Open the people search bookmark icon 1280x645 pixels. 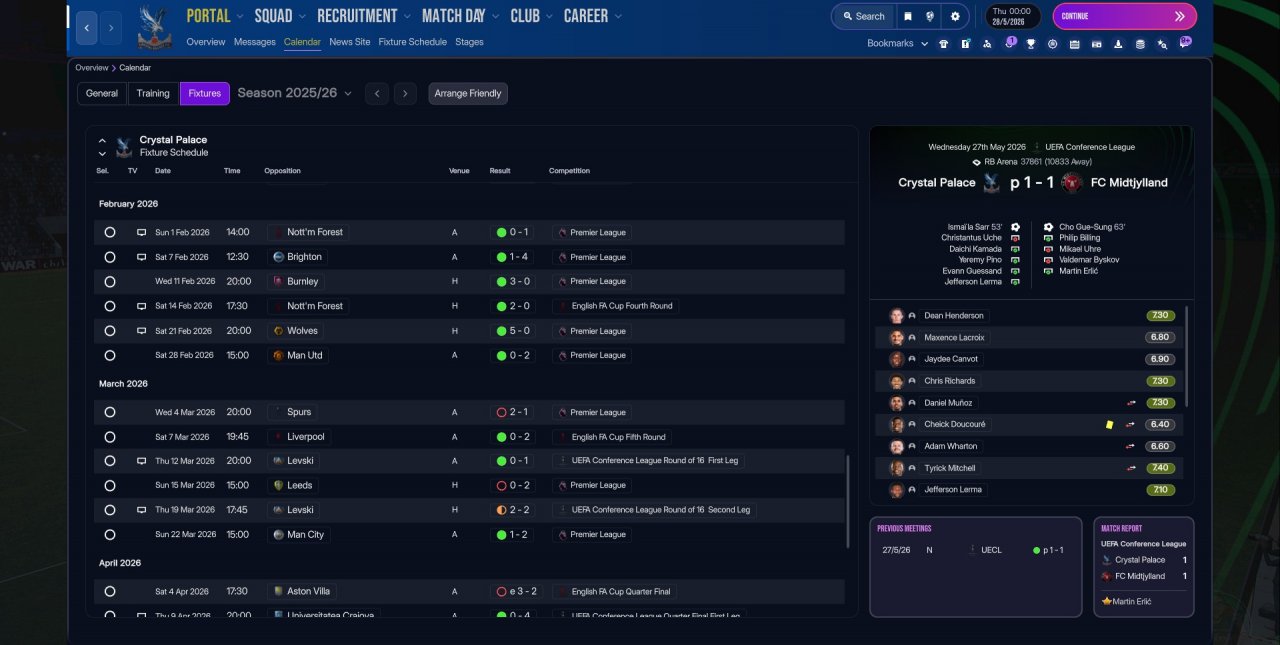click(987, 44)
